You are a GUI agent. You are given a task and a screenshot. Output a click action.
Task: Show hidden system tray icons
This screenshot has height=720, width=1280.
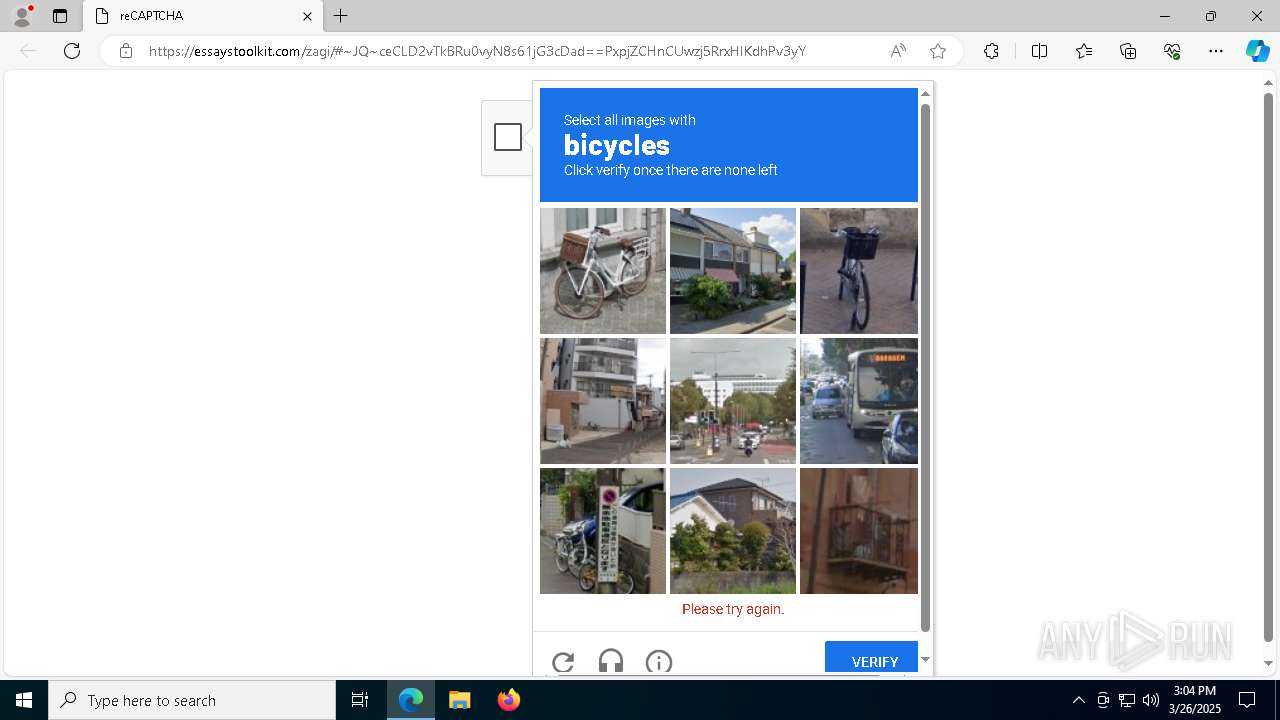pos(1078,700)
